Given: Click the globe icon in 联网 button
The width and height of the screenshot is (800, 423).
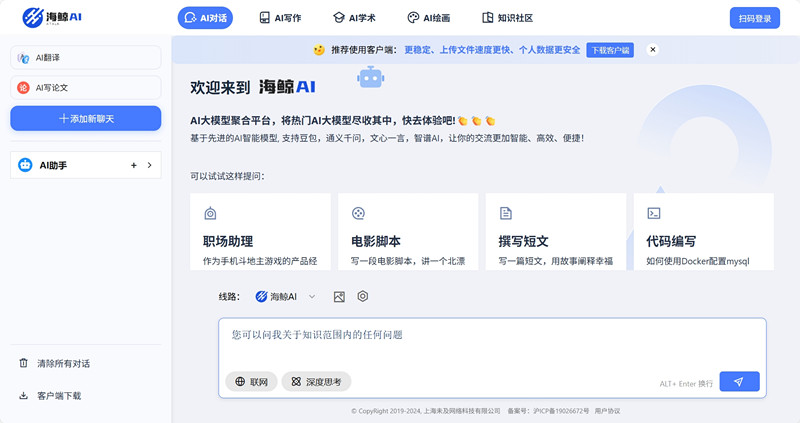Looking at the screenshot, I should point(240,382).
